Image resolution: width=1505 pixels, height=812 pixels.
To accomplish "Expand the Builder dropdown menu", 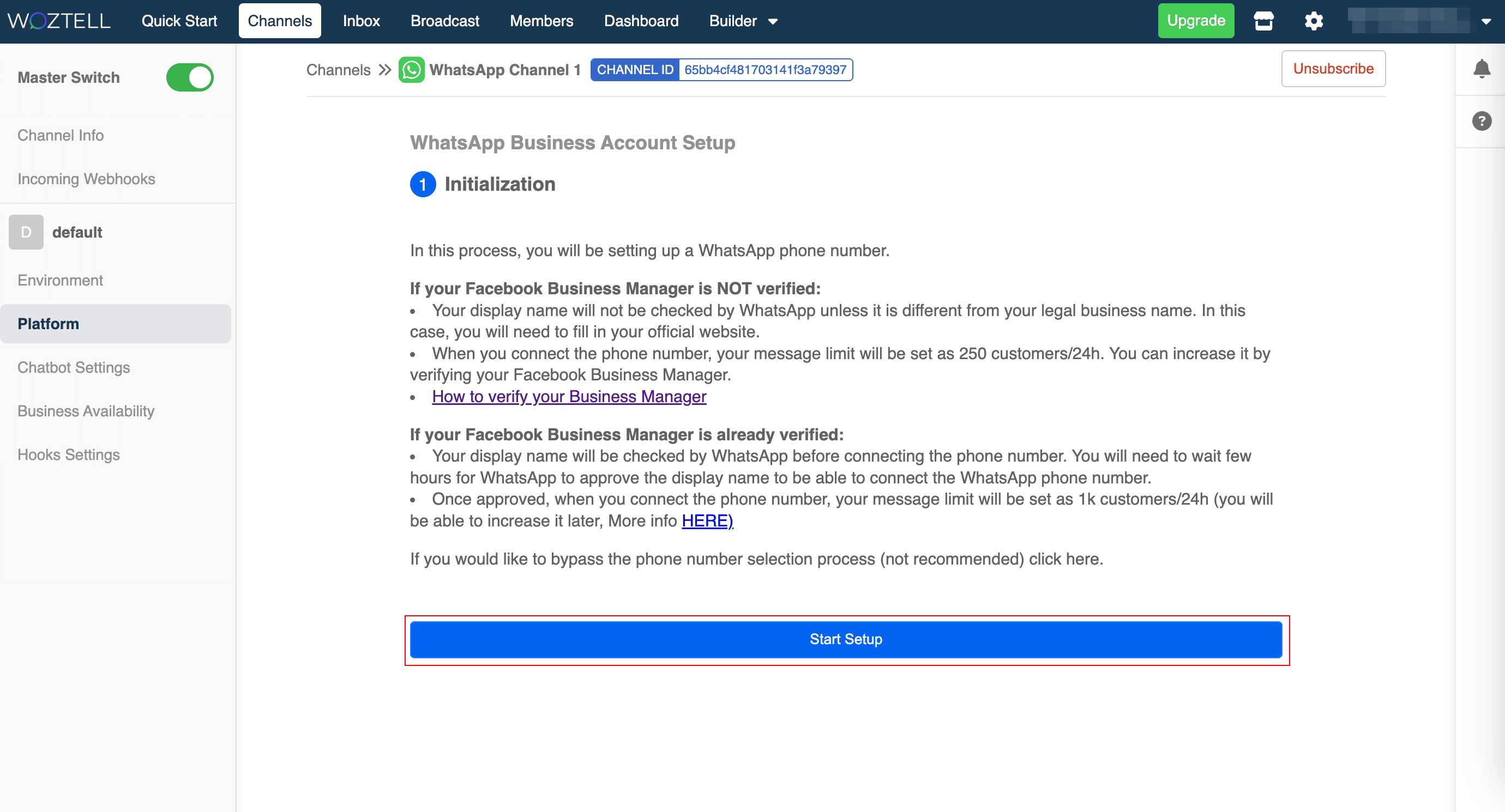I will (x=743, y=21).
